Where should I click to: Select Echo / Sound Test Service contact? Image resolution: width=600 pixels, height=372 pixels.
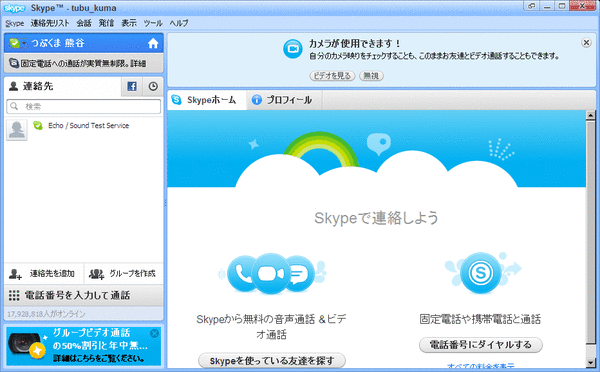tap(83, 129)
